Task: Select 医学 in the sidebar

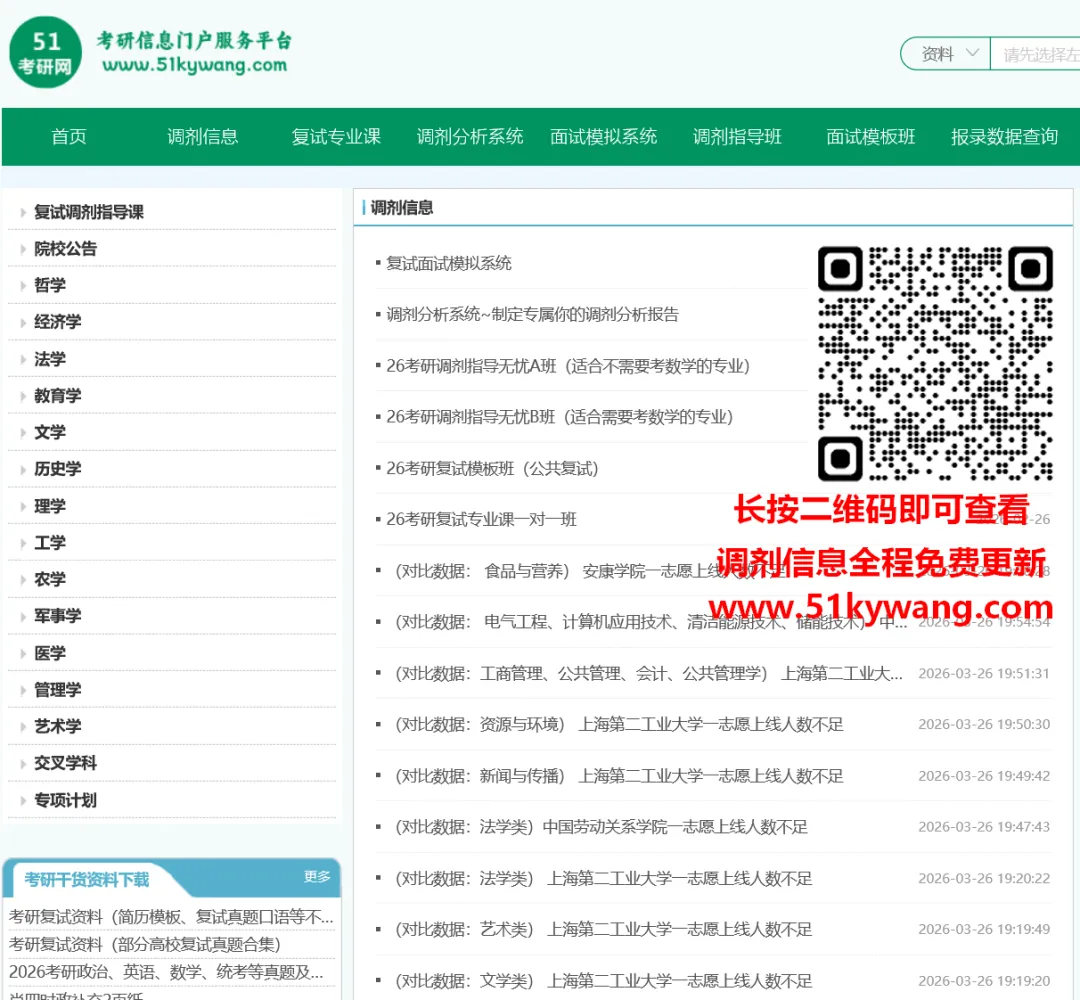Action: coord(50,653)
